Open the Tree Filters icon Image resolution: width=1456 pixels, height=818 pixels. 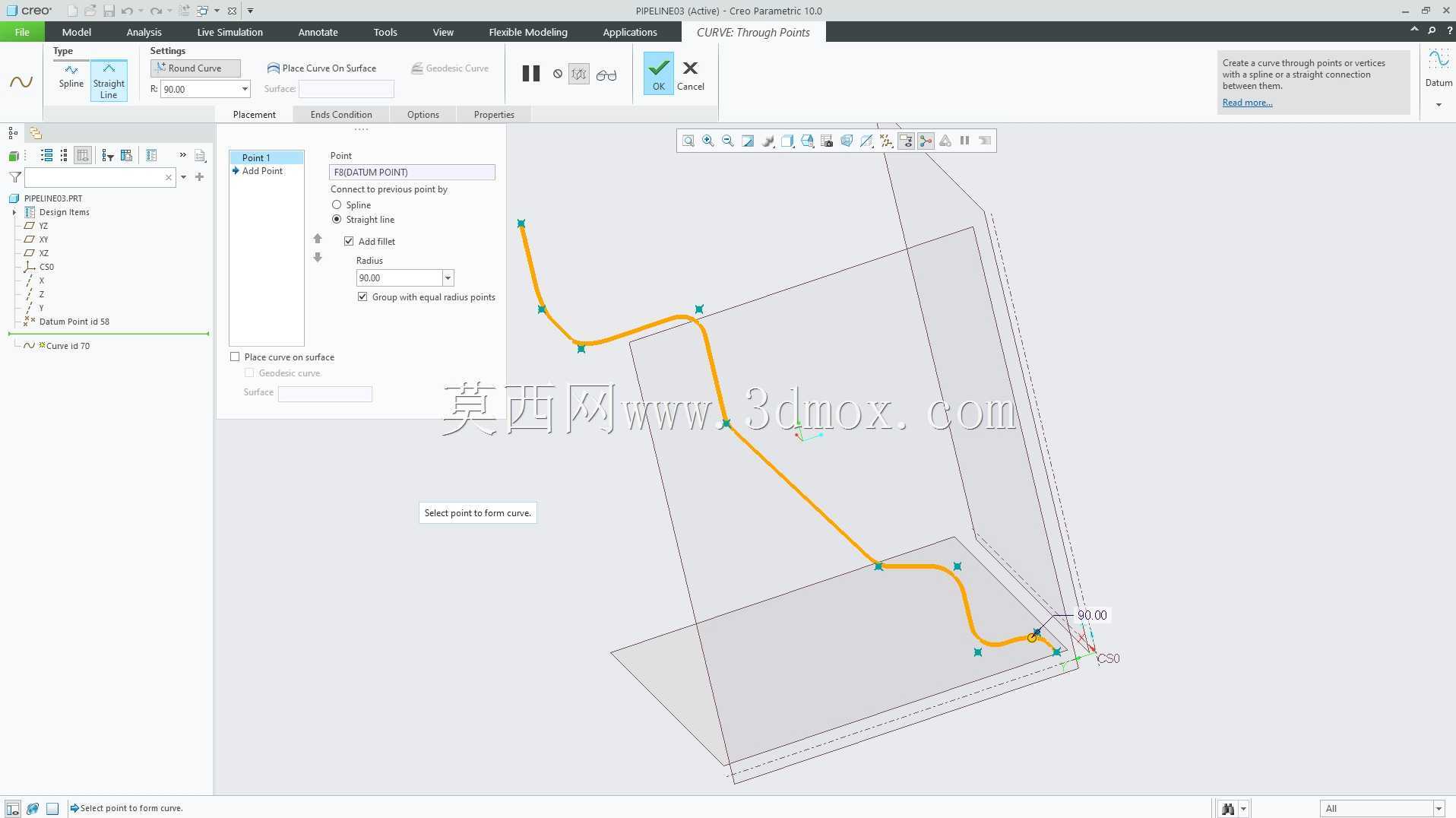click(x=107, y=155)
